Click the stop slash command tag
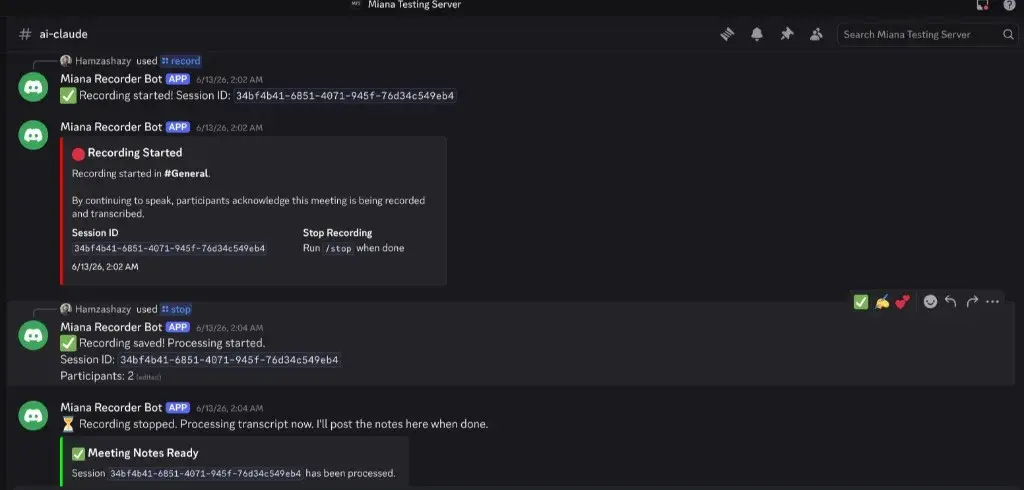Image resolution: width=1024 pixels, height=490 pixels. point(176,309)
